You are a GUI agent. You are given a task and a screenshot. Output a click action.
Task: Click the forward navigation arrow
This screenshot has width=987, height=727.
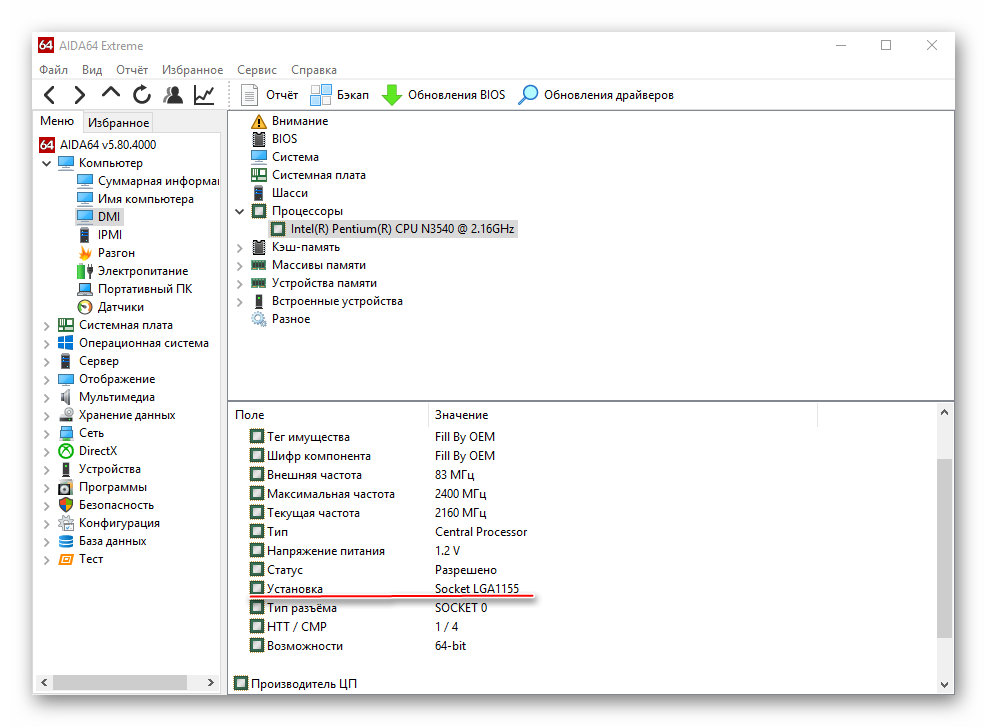[79, 95]
